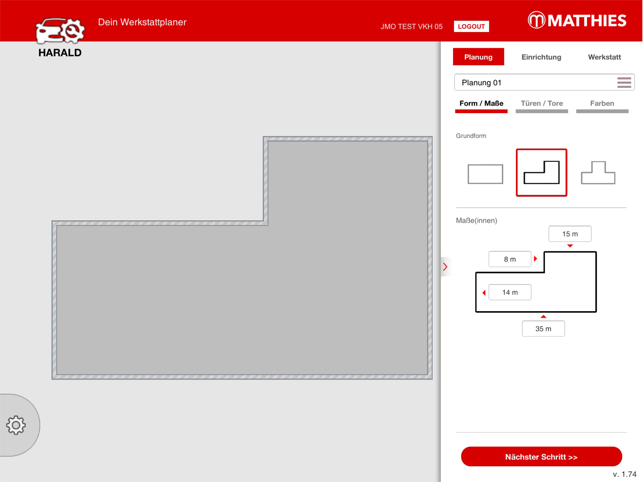Image resolution: width=643 pixels, height=482 pixels.
Task: Open the settings gear
Action: click(x=16, y=425)
